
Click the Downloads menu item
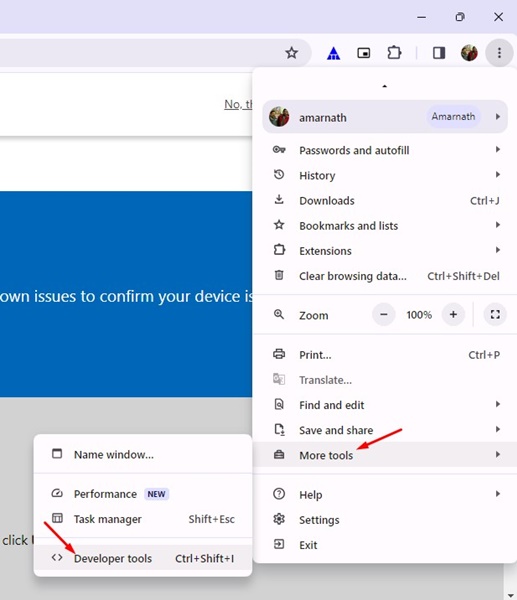pyautogui.click(x=385, y=201)
